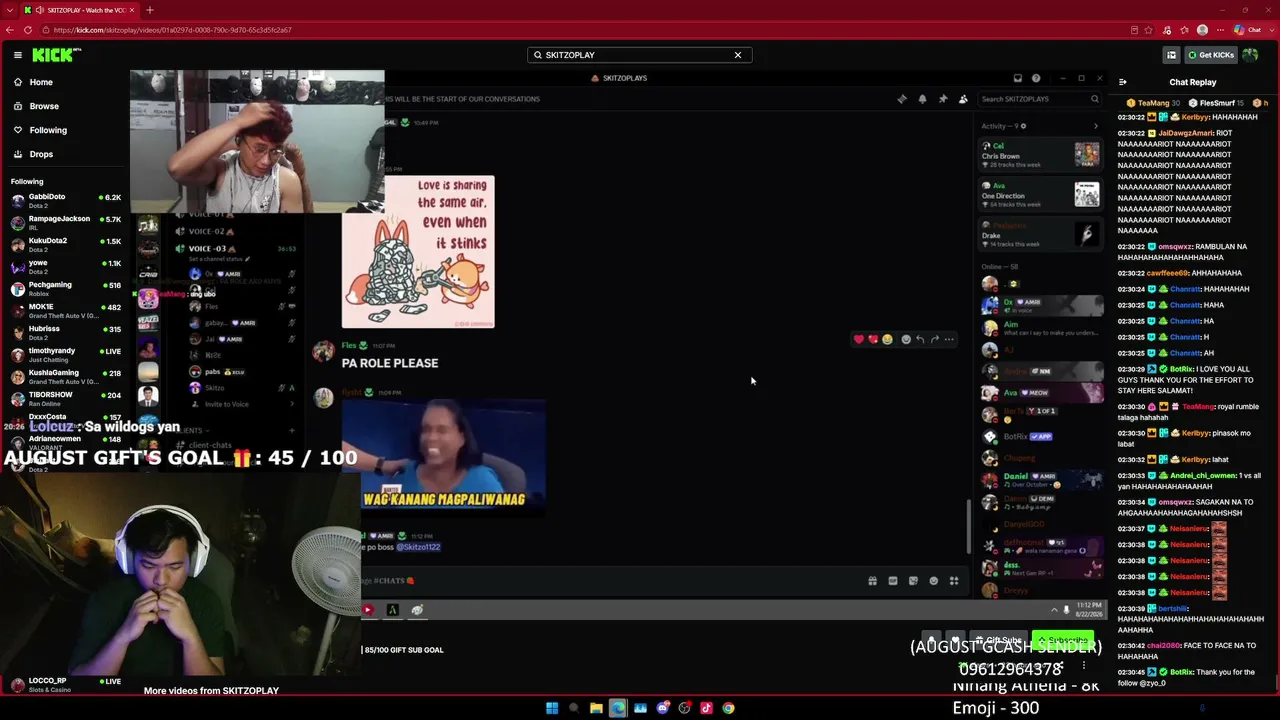Select the SKITZOPLAY browser tab
Viewport: 1280px width, 720px height.
pos(80,10)
